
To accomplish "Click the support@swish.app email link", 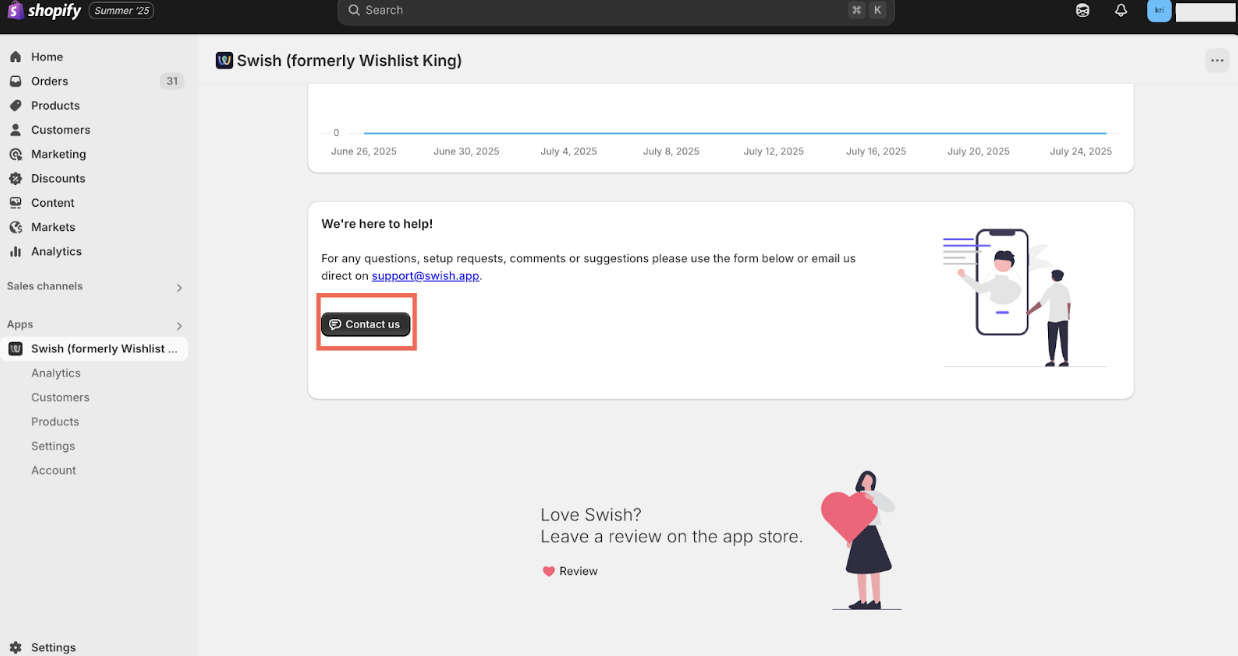I will click(x=426, y=276).
